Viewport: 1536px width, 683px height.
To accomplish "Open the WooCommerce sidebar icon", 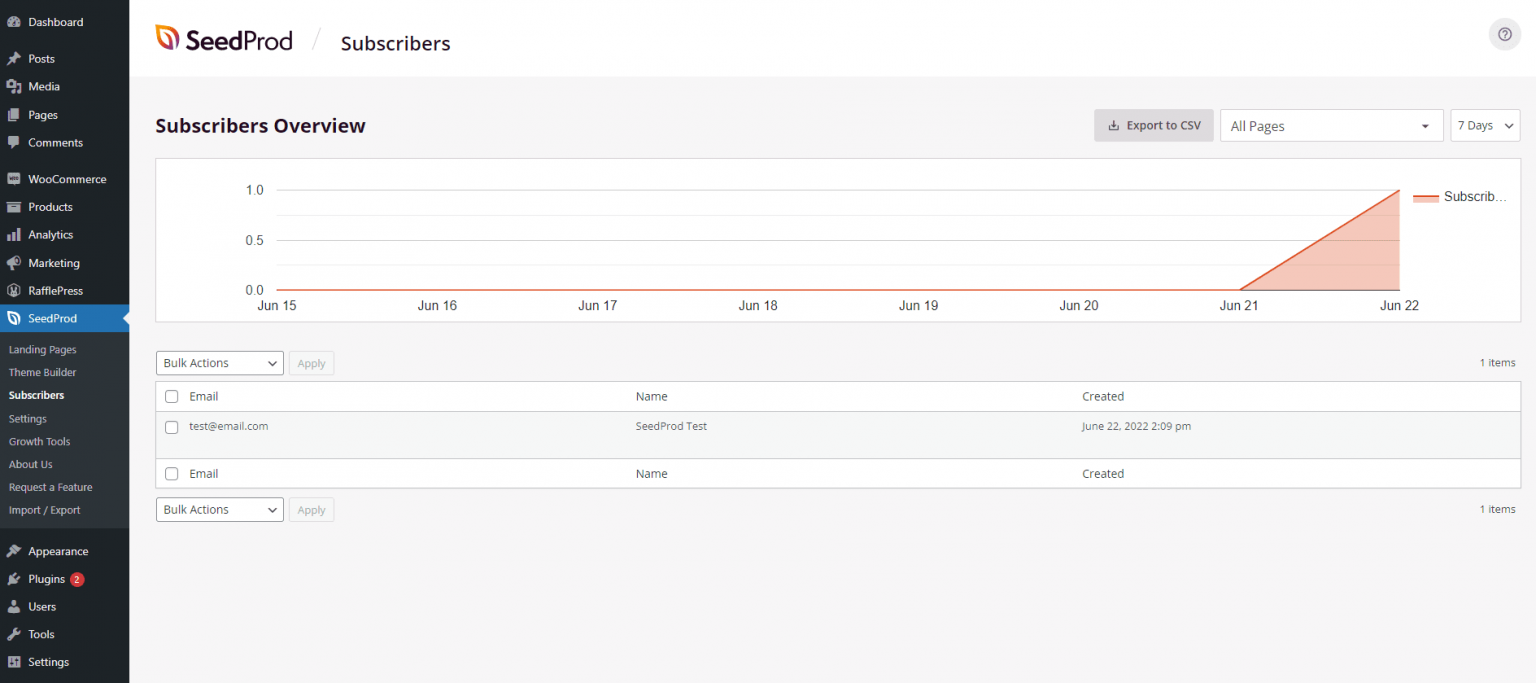I will [x=15, y=178].
